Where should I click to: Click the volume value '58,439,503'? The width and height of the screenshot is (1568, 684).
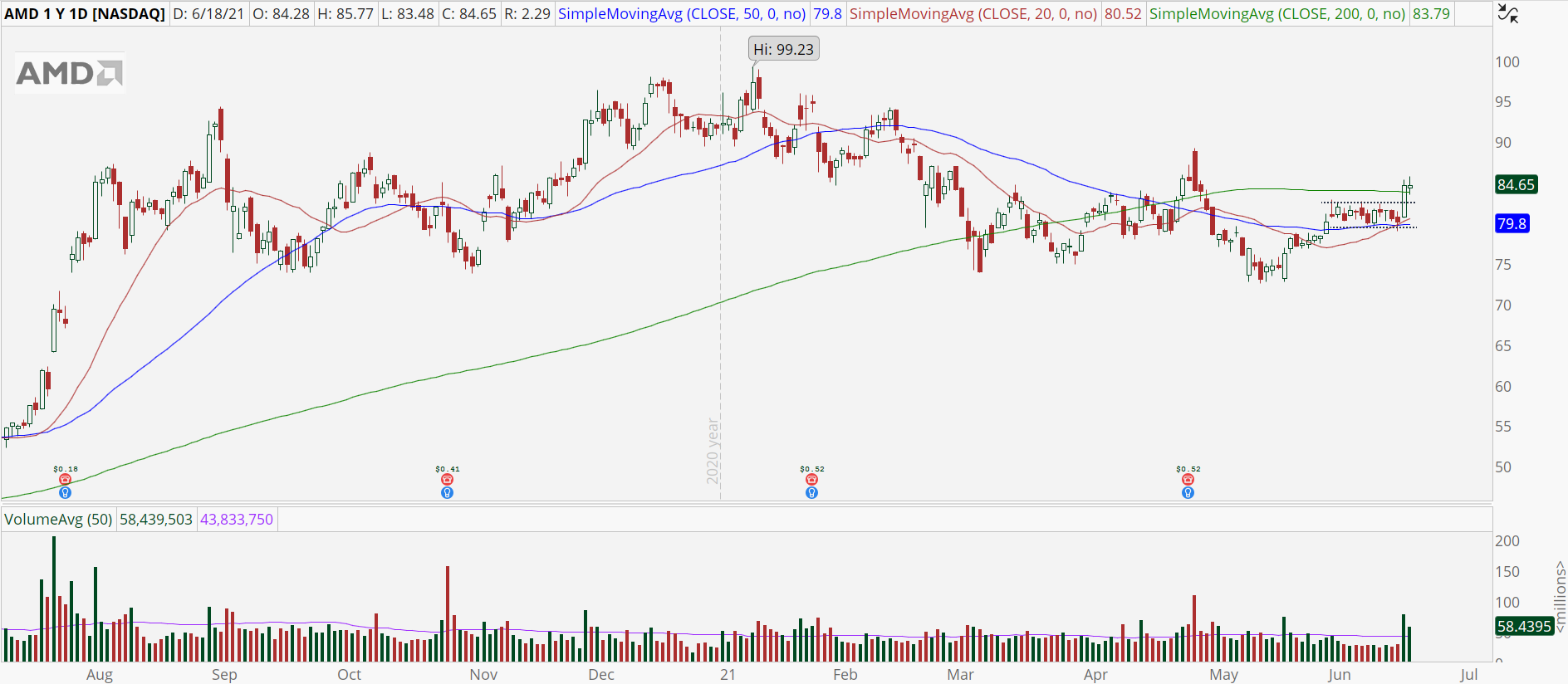156,520
